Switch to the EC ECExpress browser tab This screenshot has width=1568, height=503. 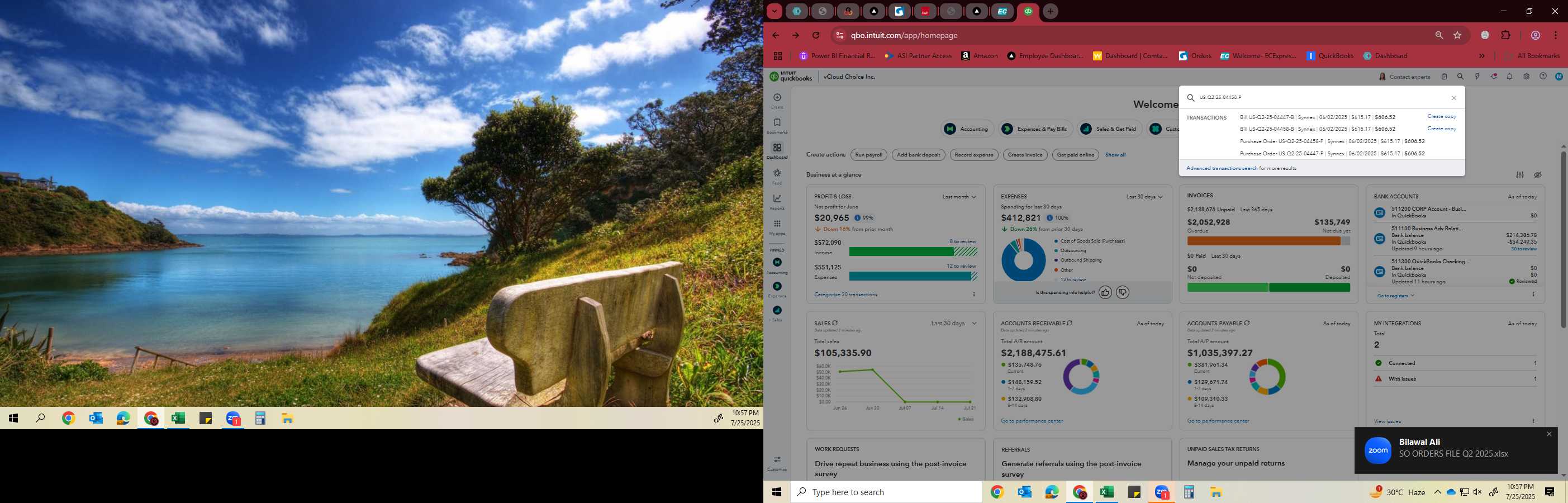coord(1002,11)
